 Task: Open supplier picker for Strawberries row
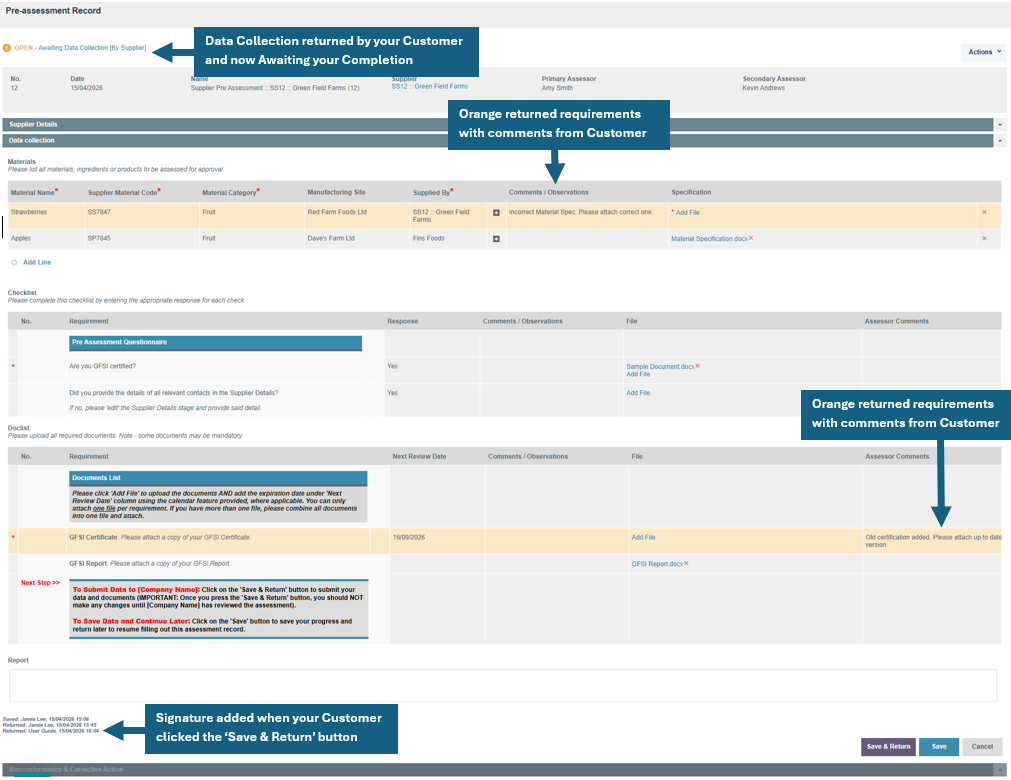click(x=496, y=213)
